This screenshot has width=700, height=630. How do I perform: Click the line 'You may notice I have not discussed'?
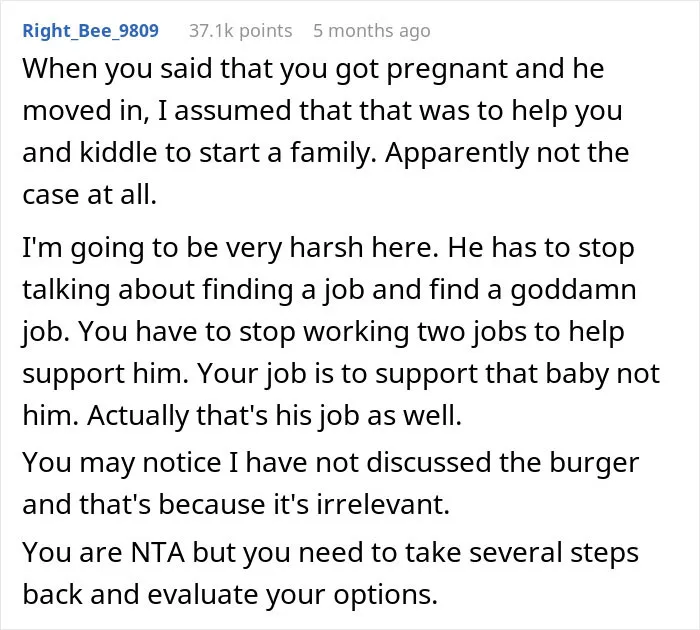(x=331, y=463)
